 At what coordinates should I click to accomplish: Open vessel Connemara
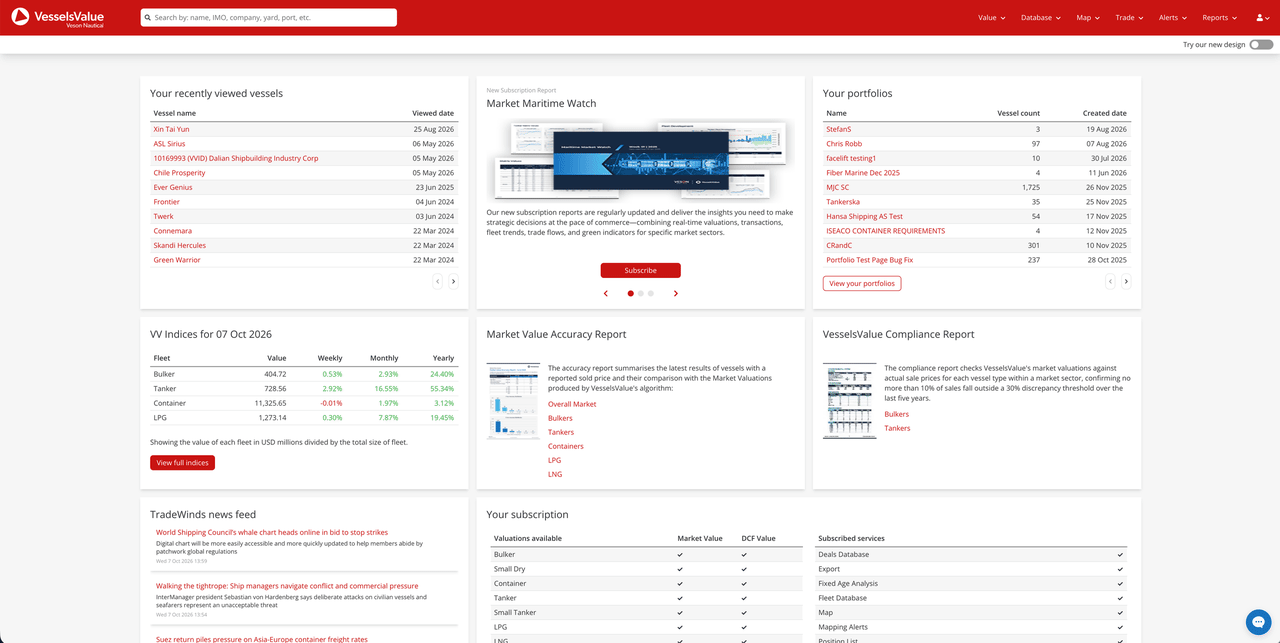172,231
